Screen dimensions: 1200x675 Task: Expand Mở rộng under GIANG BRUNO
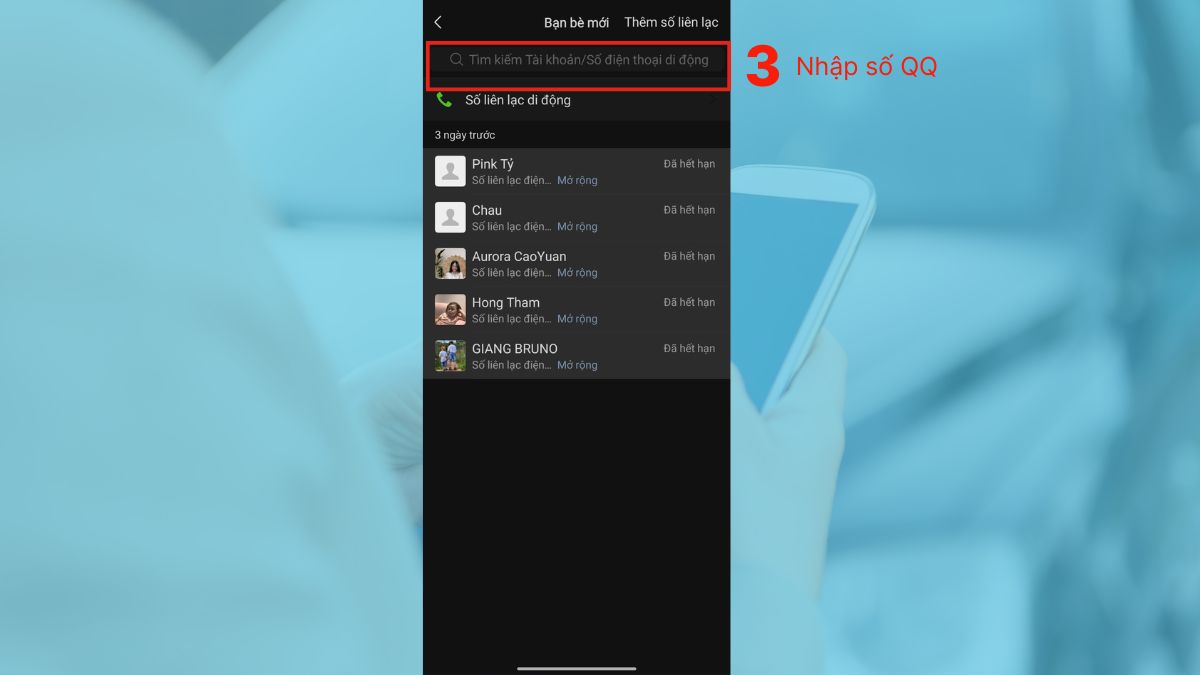[577, 365]
